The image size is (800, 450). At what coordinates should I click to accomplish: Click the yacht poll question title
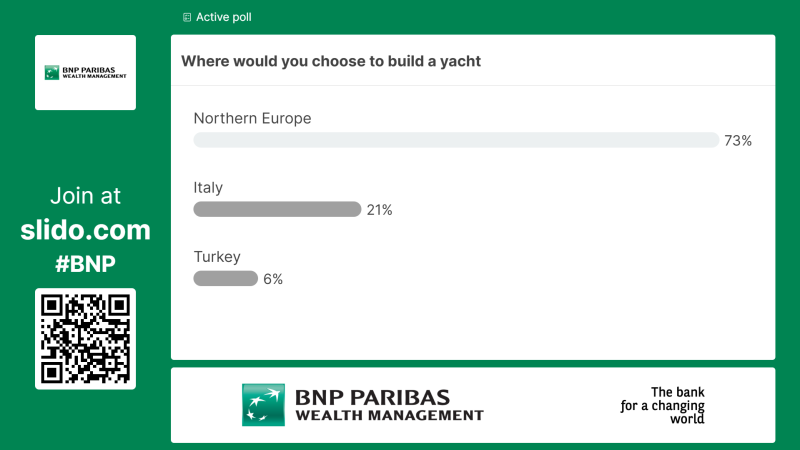pyautogui.click(x=331, y=61)
